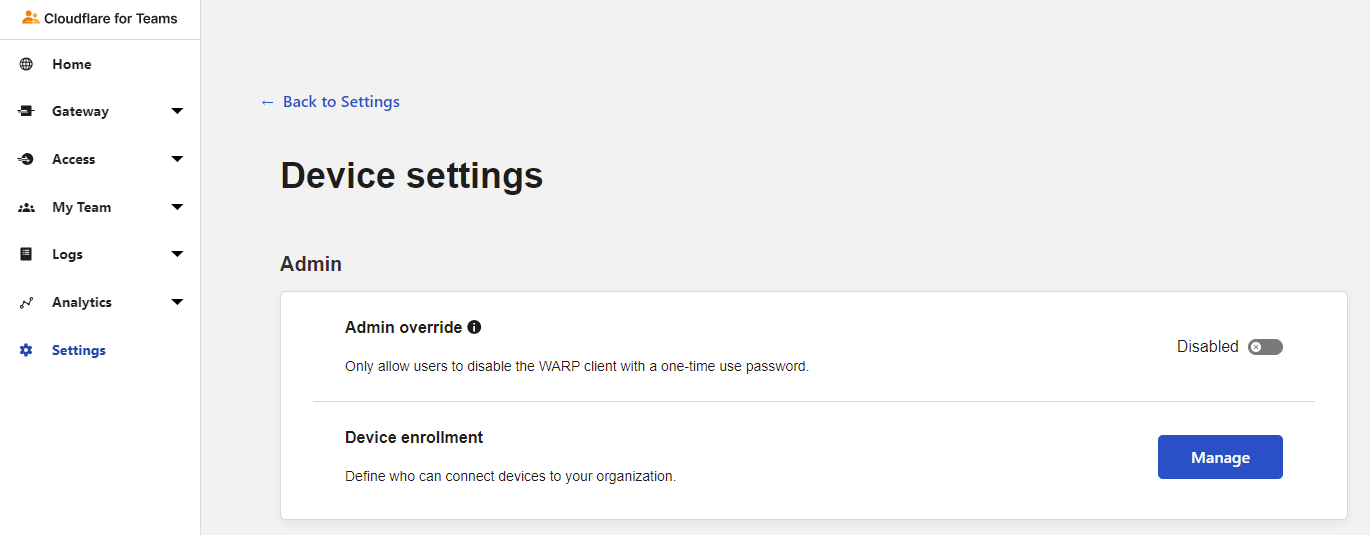This screenshot has width=1370, height=535.
Task: Expand the Logs dropdown arrow
Action: (177, 254)
